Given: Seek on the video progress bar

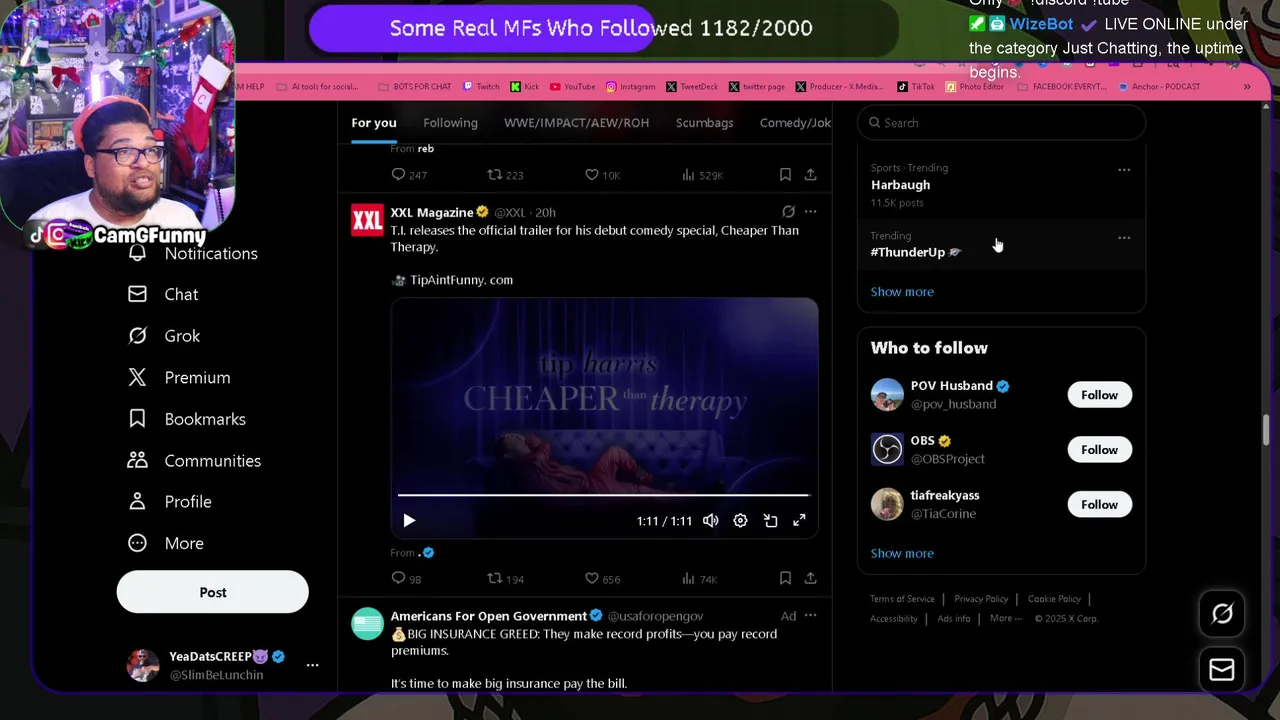Looking at the screenshot, I should 603,495.
